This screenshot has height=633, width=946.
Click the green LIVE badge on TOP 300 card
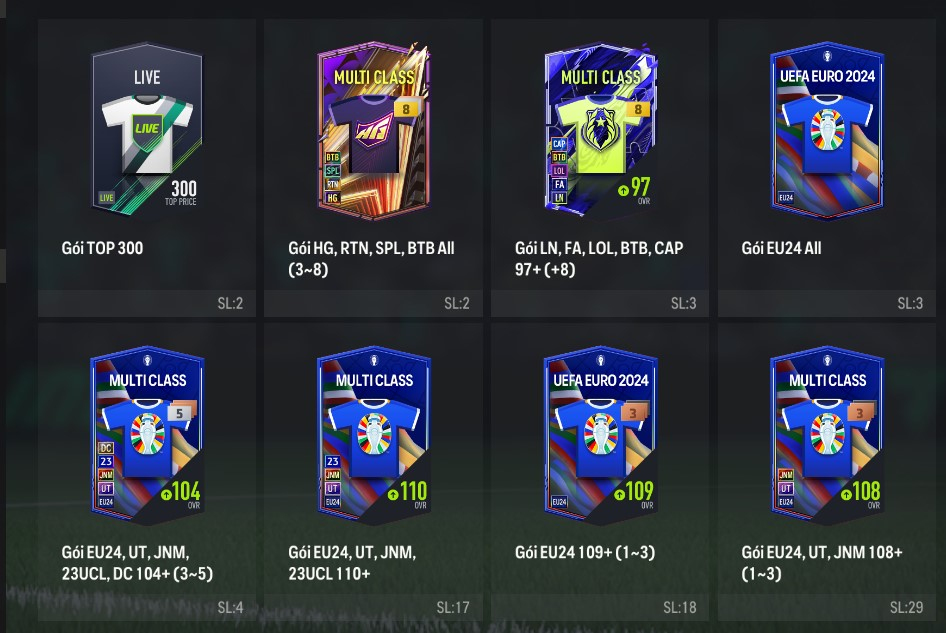pyautogui.click(x=106, y=197)
